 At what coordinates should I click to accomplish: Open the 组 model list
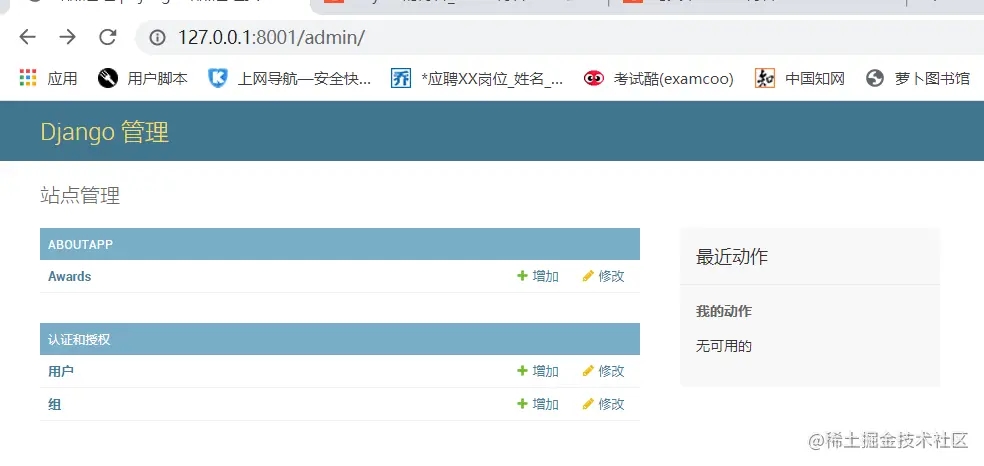[55, 405]
